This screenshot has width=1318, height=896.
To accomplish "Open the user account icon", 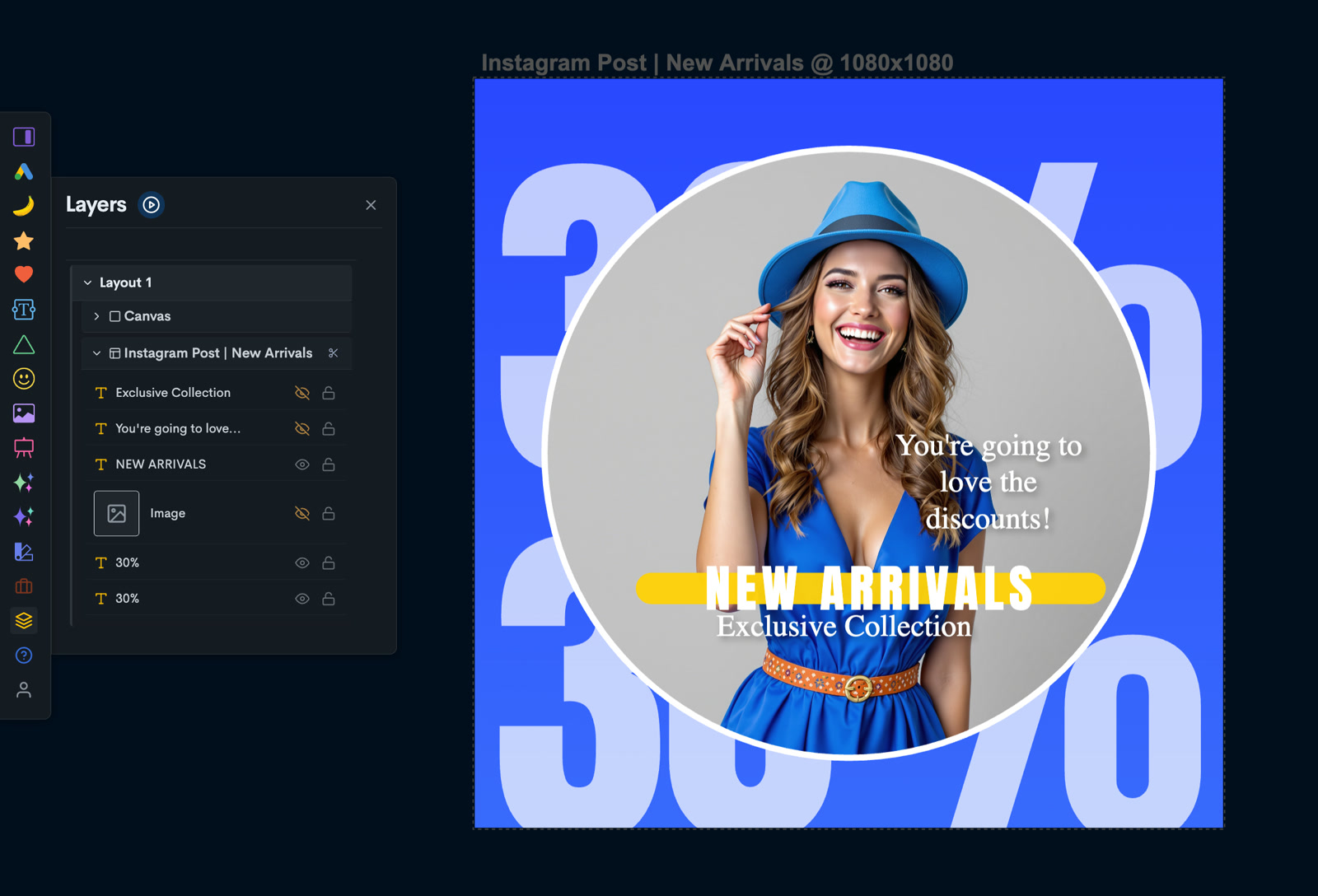I will pyautogui.click(x=24, y=690).
